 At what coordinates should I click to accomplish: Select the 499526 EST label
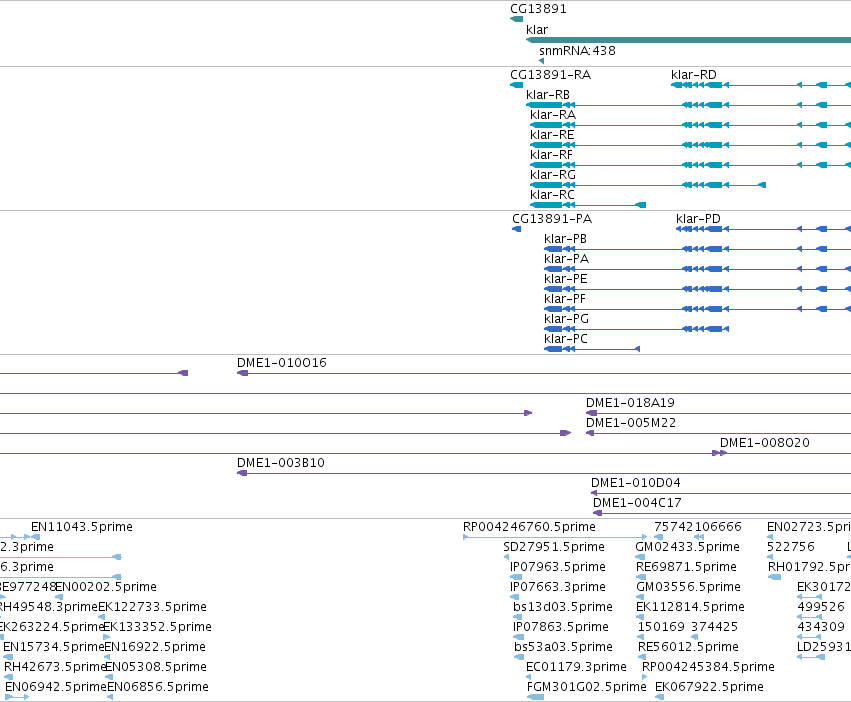(821, 608)
